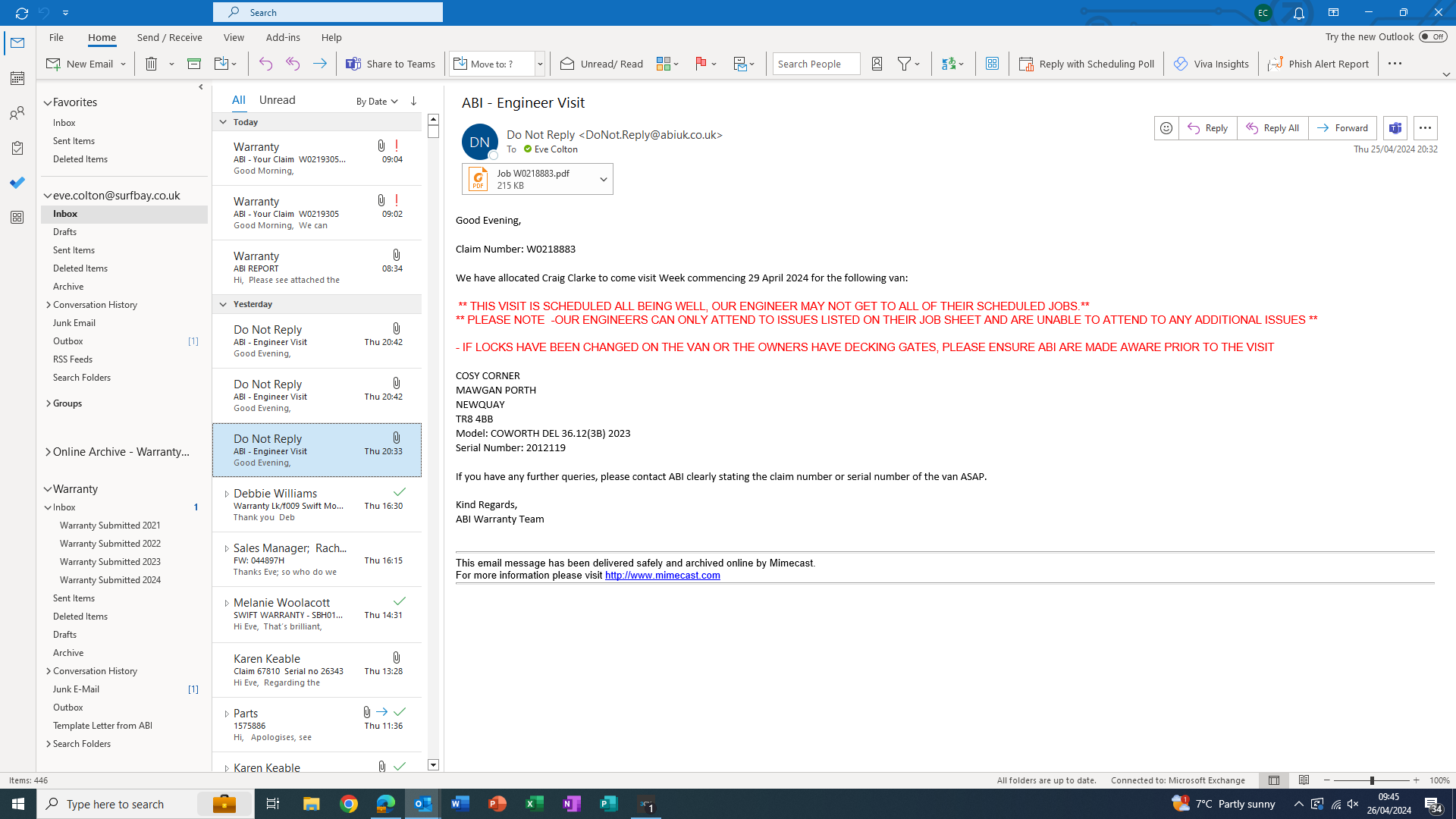The width and height of the screenshot is (1456, 819).
Task: Open the Send / Receive ribbon tab
Action: pyautogui.click(x=169, y=37)
